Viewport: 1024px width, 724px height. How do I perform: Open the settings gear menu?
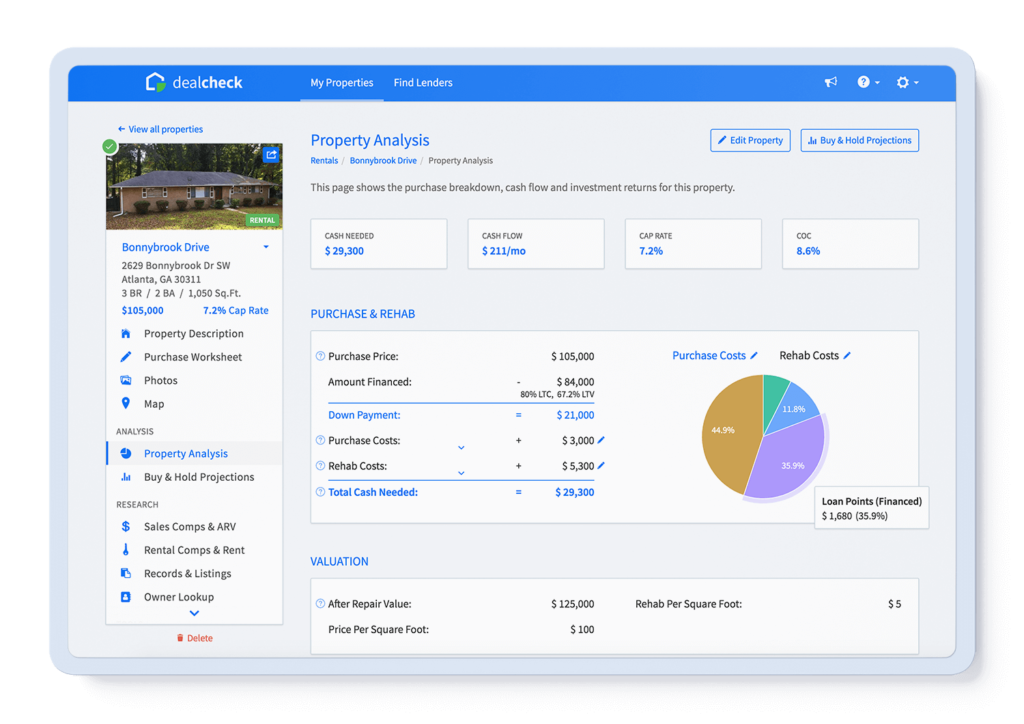(907, 82)
